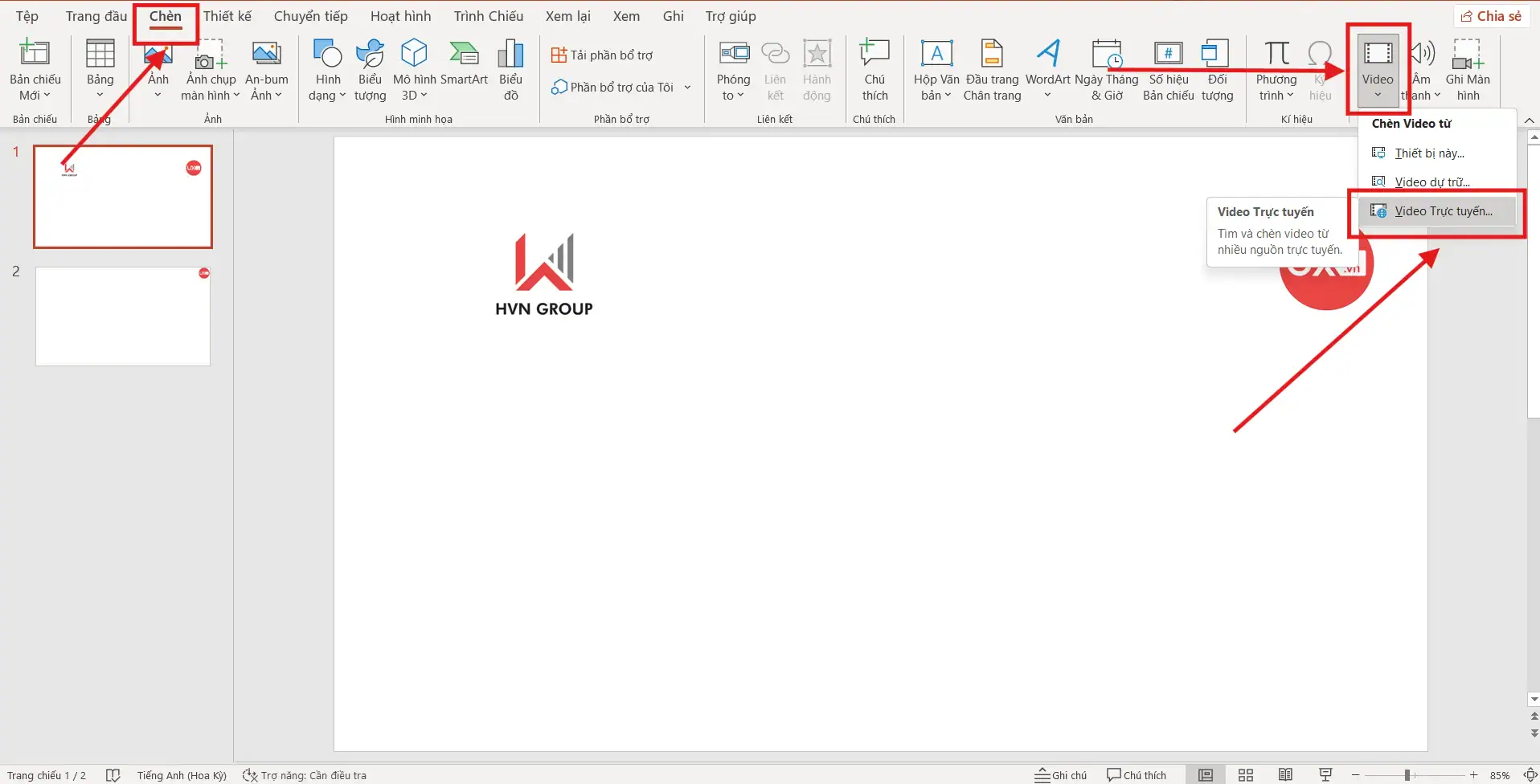
Task: Switch to slide sorter view
Action: pos(1246,775)
